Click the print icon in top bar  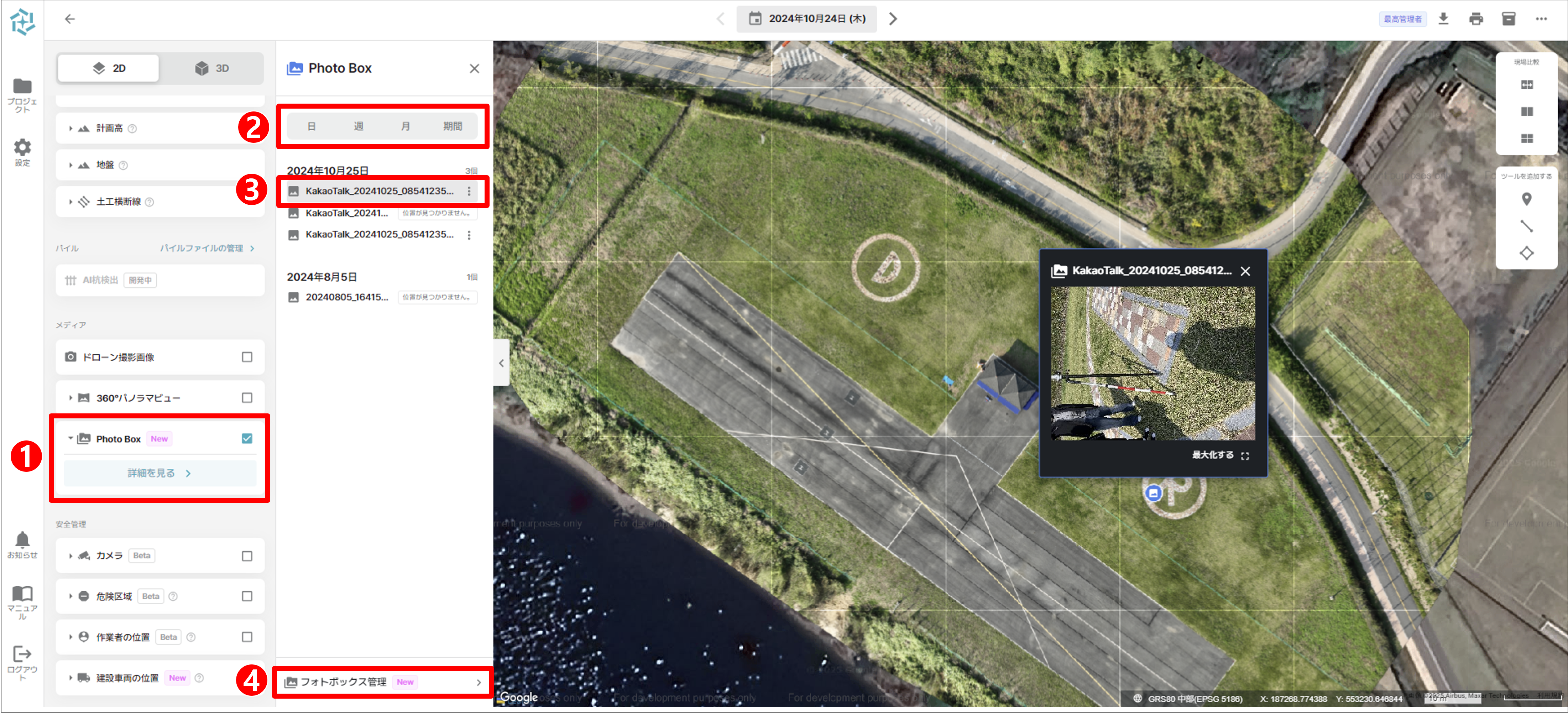click(x=1475, y=19)
